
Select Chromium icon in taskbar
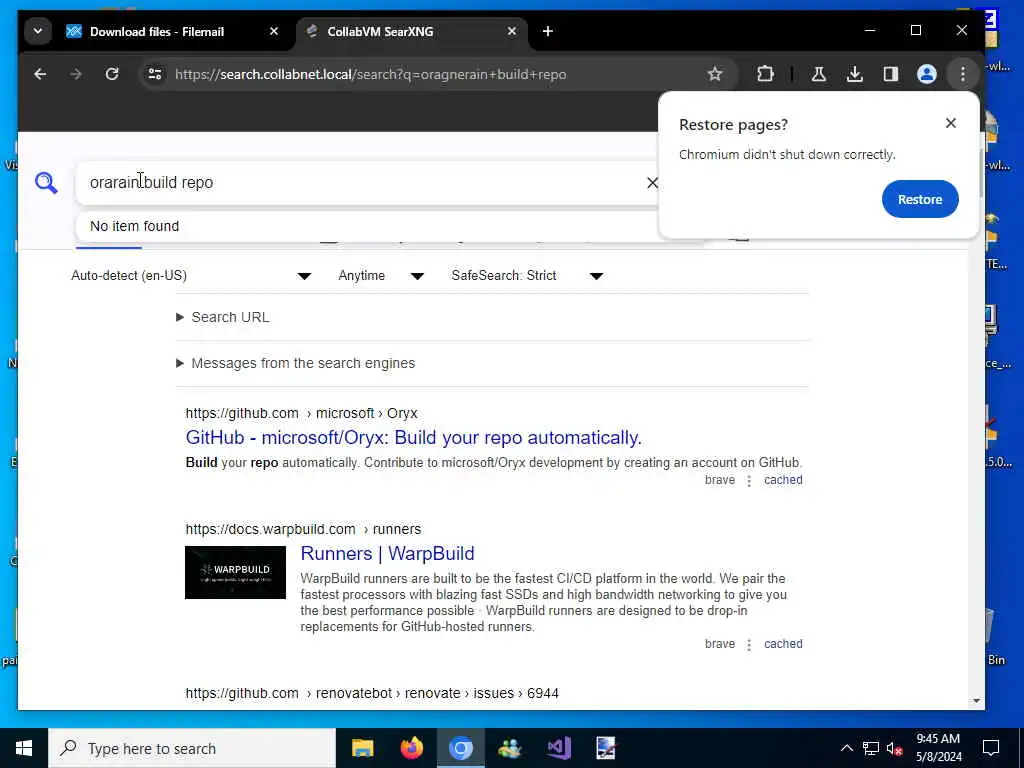[460, 748]
